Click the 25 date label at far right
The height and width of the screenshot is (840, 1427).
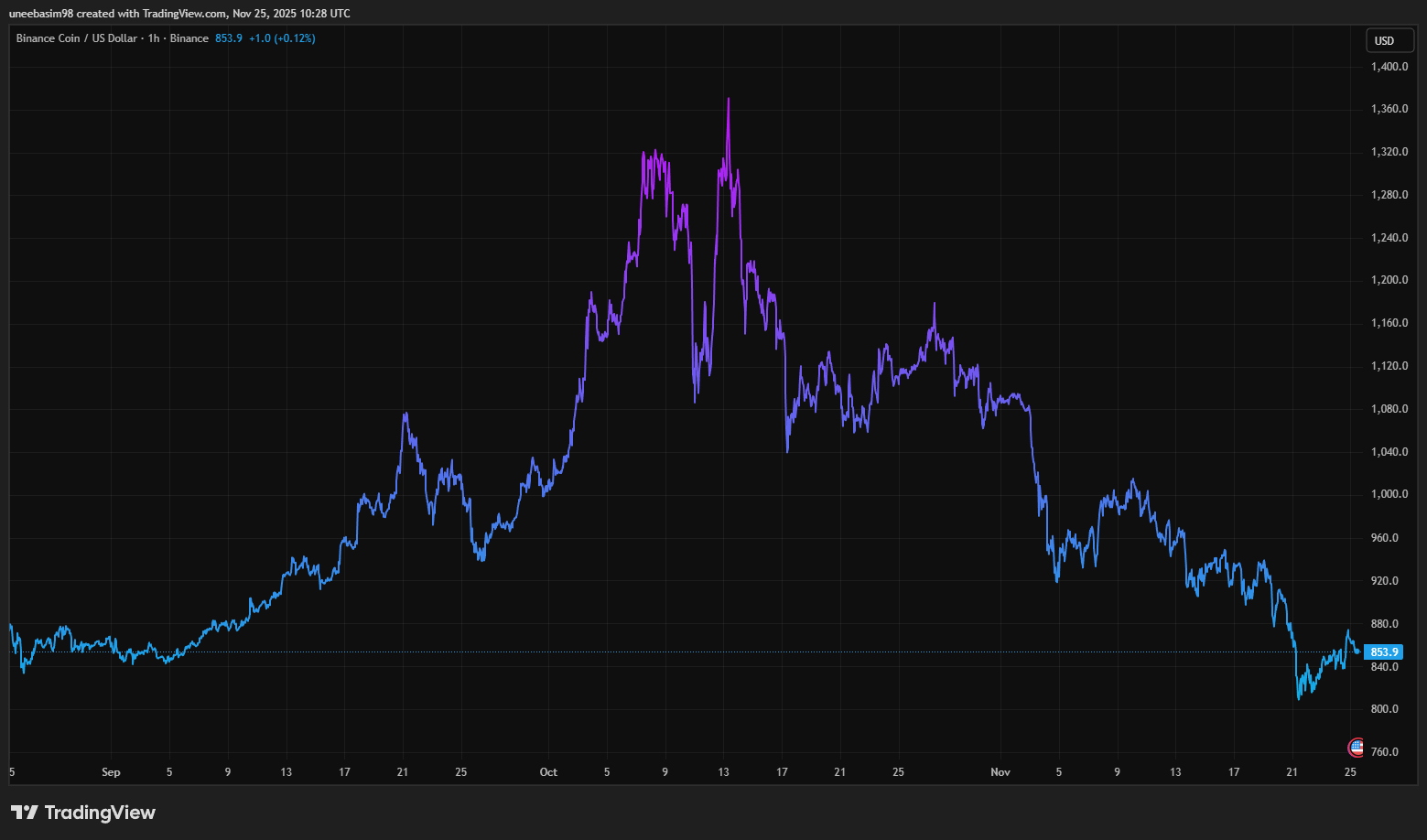coord(1350,772)
